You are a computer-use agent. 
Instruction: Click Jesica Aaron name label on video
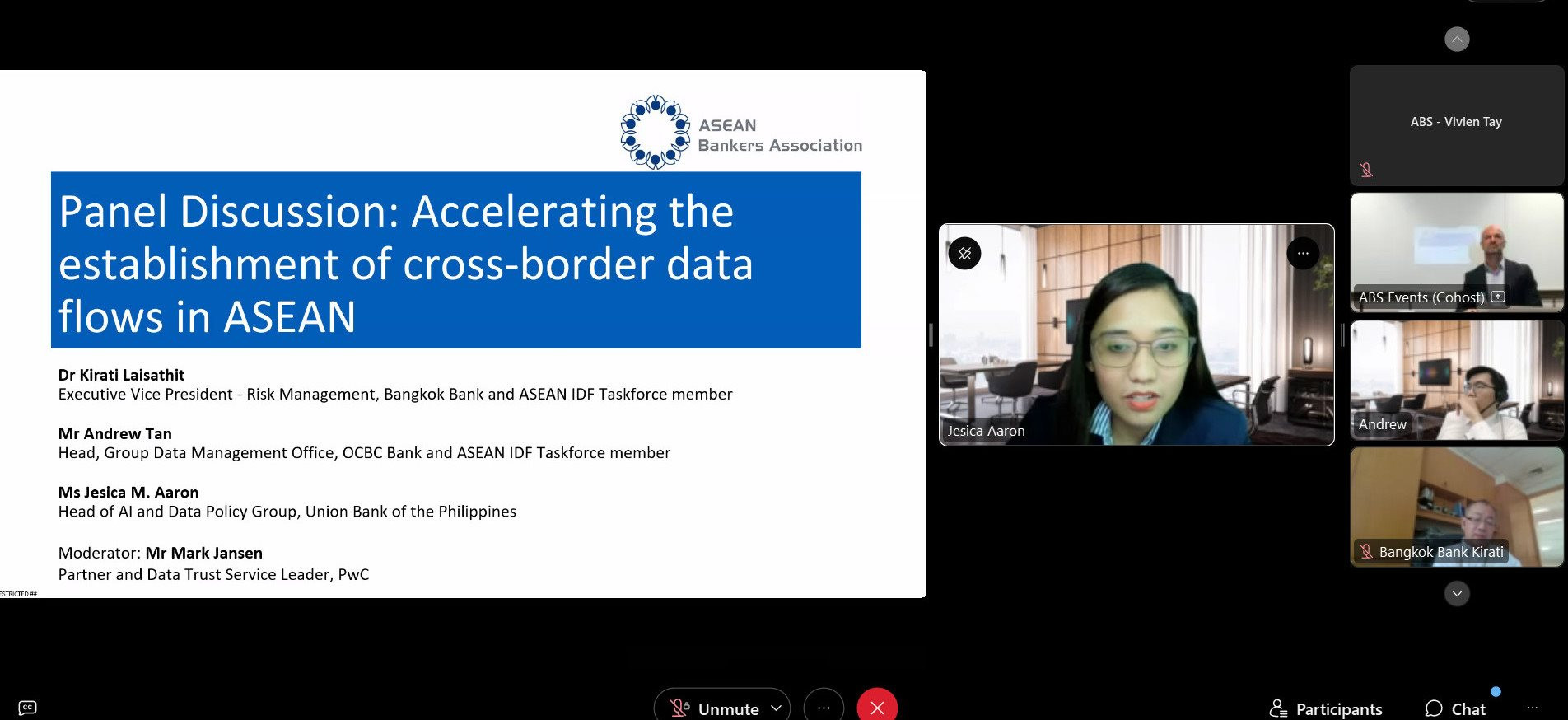point(986,430)
